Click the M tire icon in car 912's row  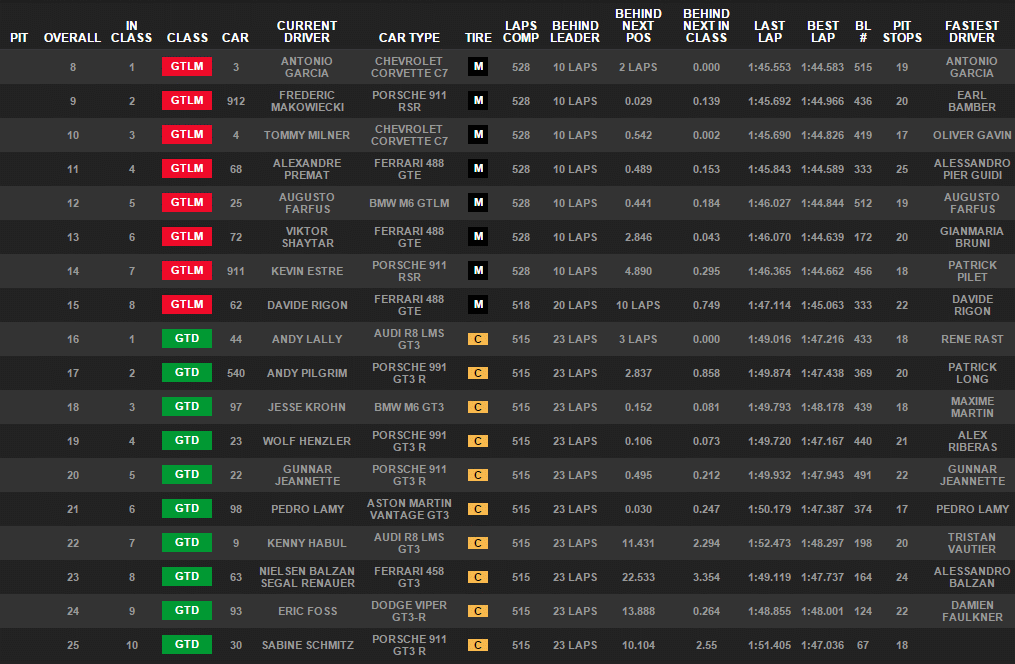pos(478,101)
